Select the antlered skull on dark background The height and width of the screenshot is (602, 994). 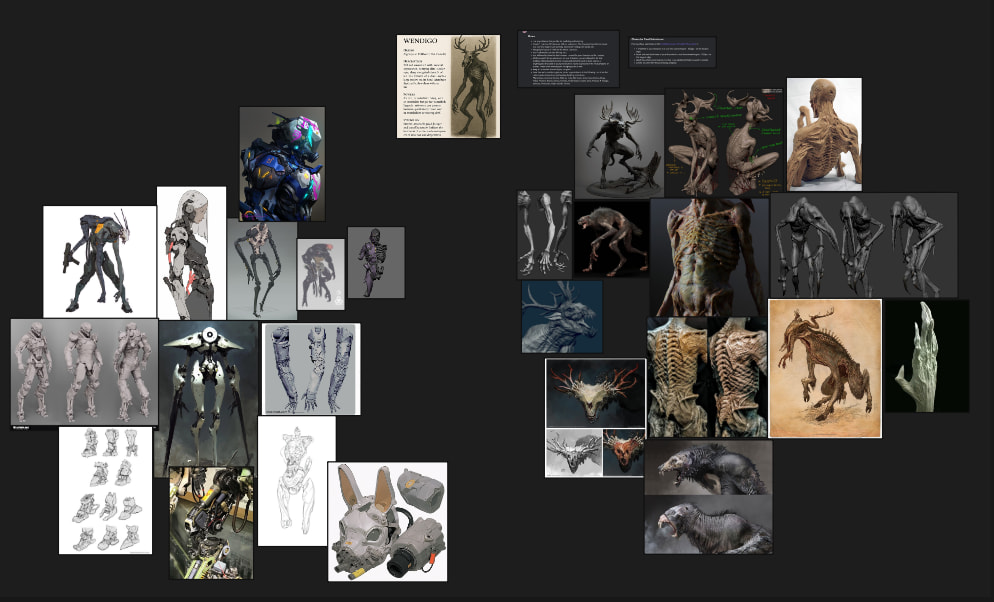click(595, 392)
